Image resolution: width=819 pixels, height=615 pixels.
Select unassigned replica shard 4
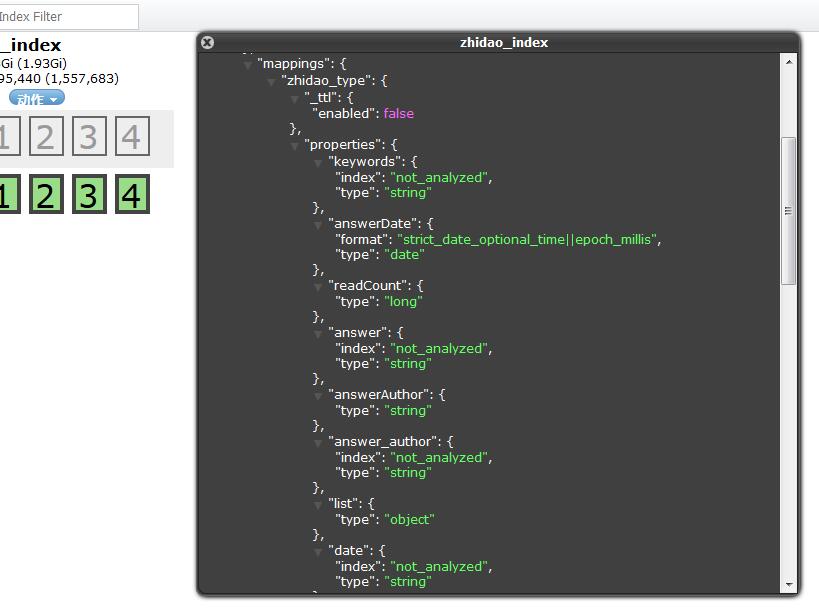132,136
